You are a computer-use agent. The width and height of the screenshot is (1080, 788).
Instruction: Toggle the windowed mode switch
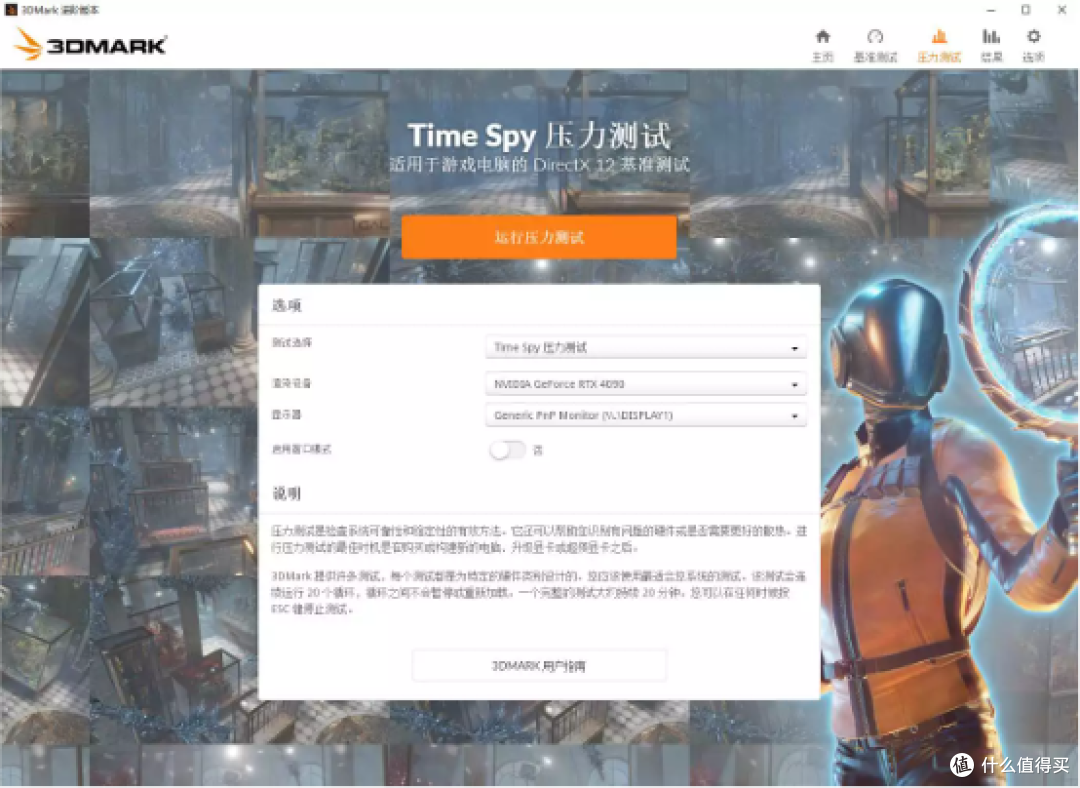click(x=507, y=450)
